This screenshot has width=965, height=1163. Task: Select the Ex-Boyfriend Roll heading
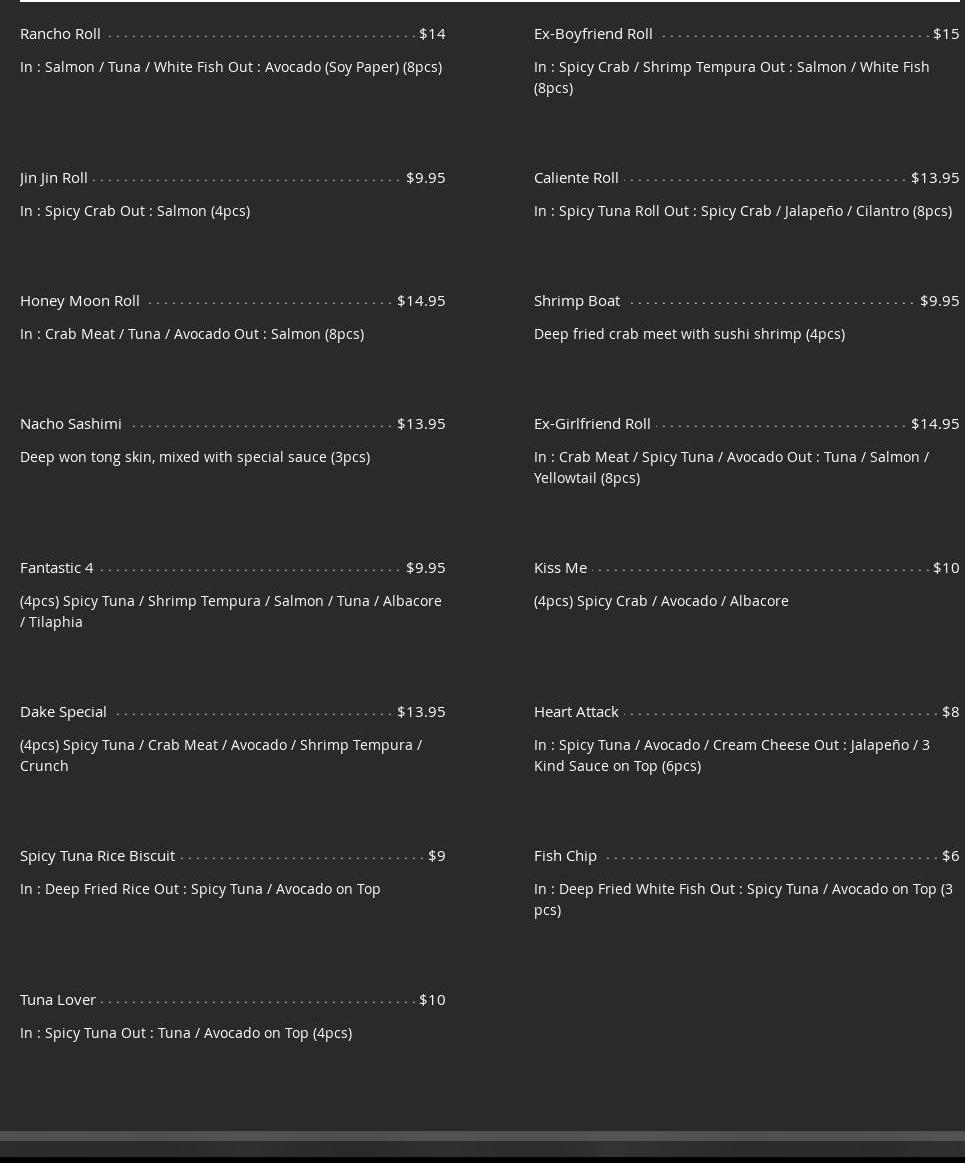point(593,33)
